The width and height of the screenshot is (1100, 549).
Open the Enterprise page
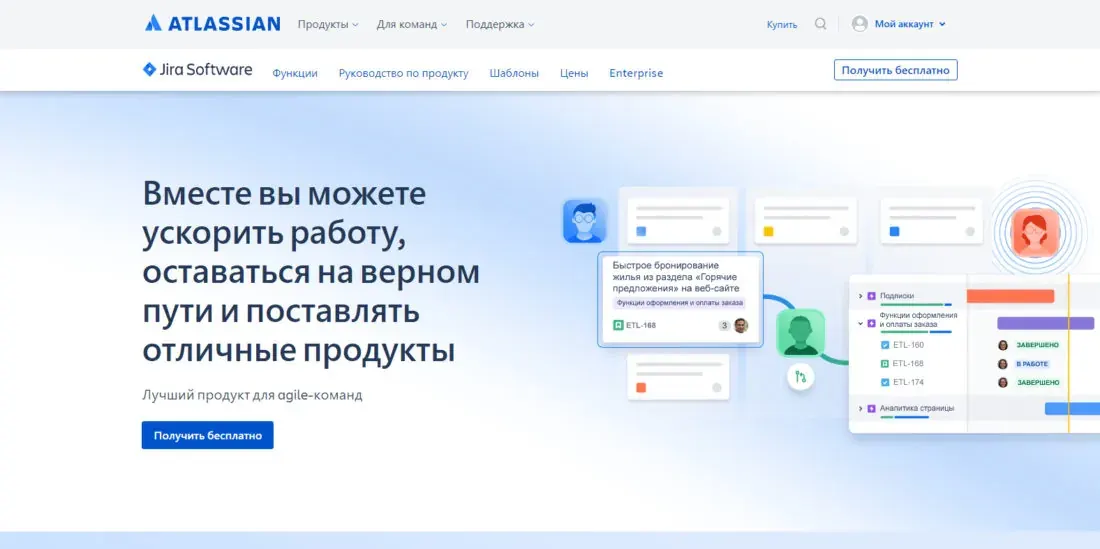pos(636,73)
